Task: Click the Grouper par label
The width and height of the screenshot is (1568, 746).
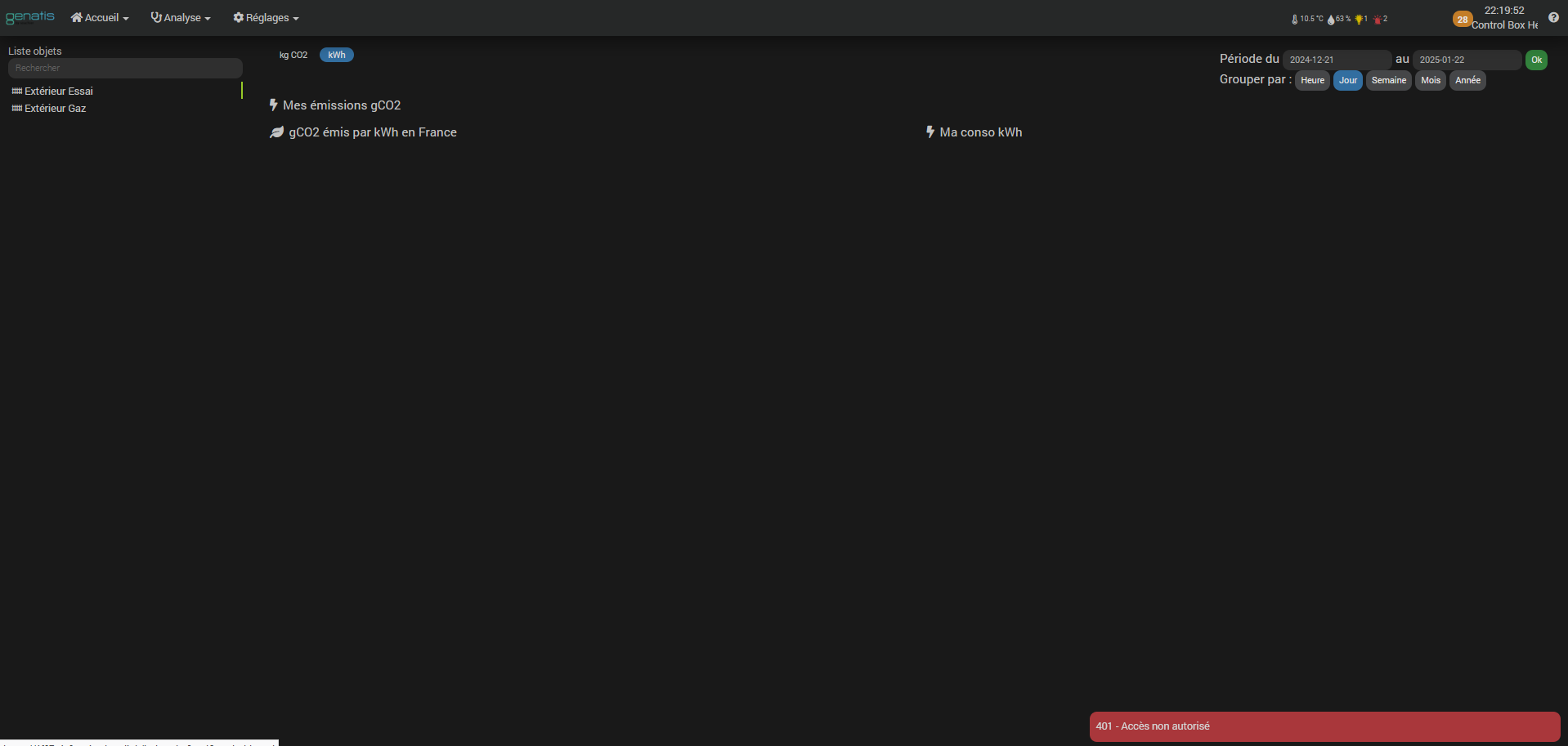Action: (1256, 79)
